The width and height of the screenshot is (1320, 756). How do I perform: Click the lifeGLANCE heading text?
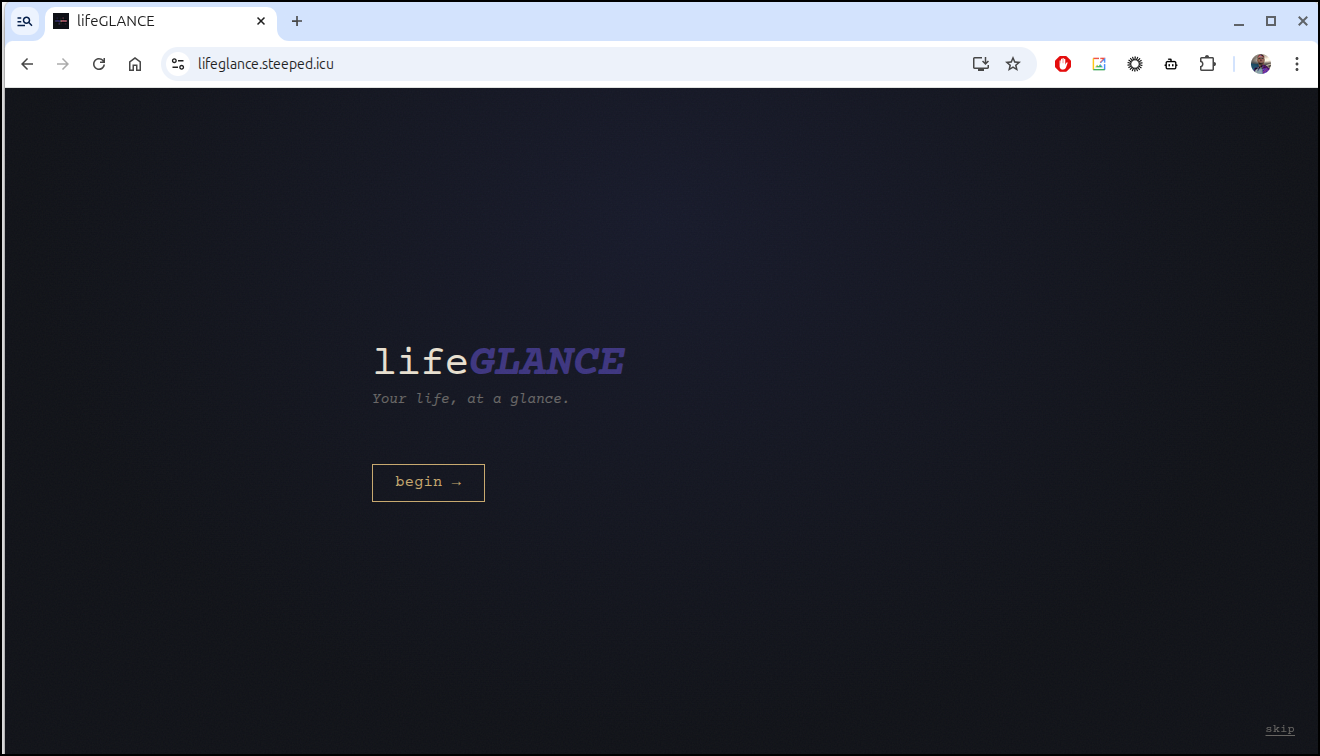click(x=499, y=362)
